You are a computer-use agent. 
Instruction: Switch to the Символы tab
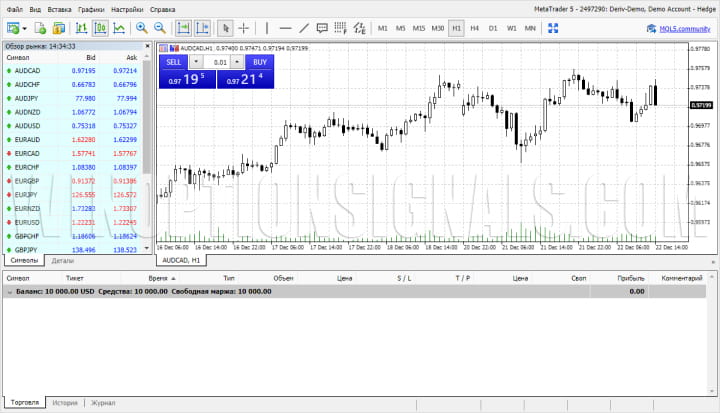point(24,260)
